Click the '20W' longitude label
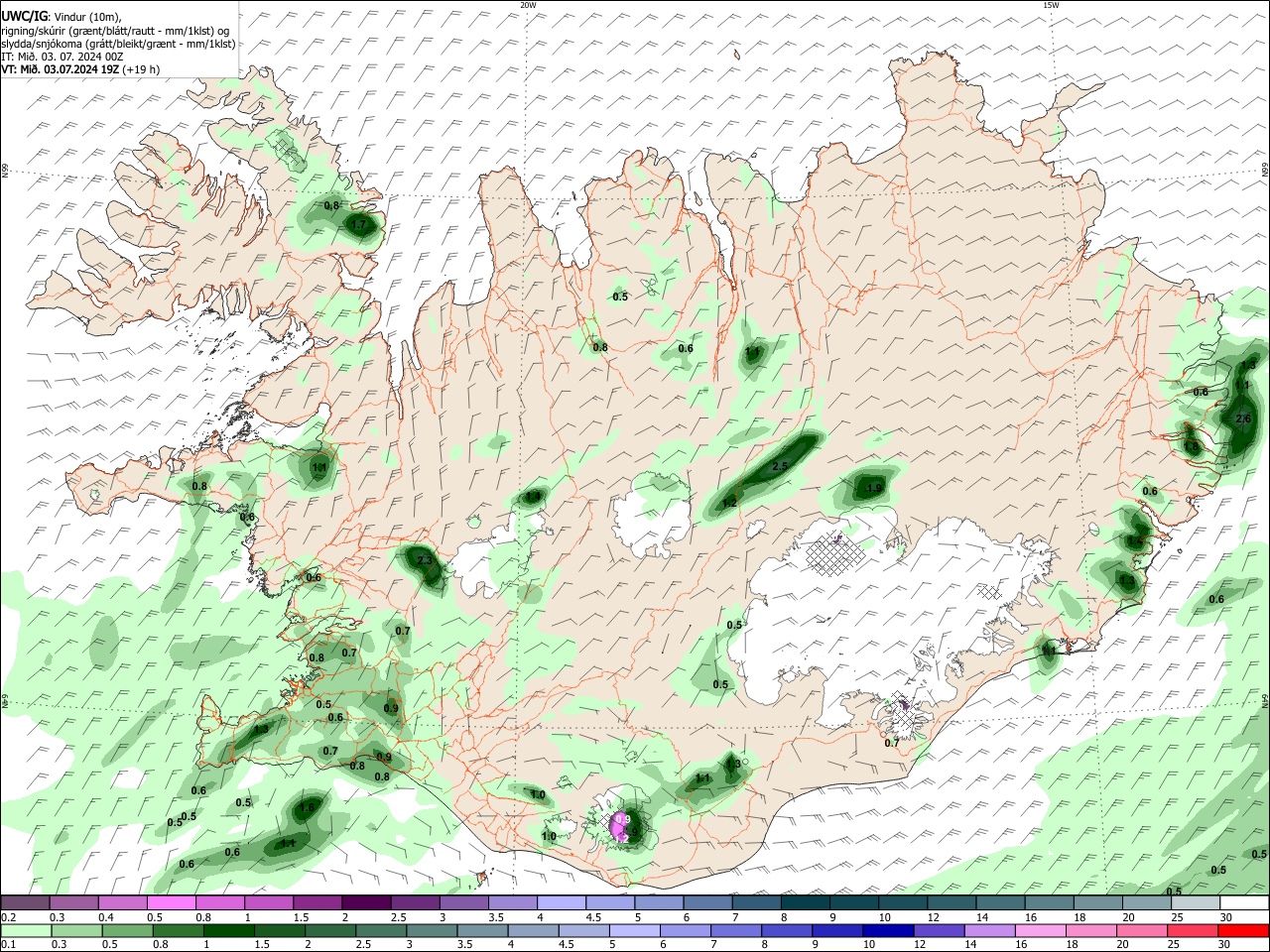Image resolution: width=1270 pixels, height=952 pixels. pyautogui.click(x=528, y=4)
